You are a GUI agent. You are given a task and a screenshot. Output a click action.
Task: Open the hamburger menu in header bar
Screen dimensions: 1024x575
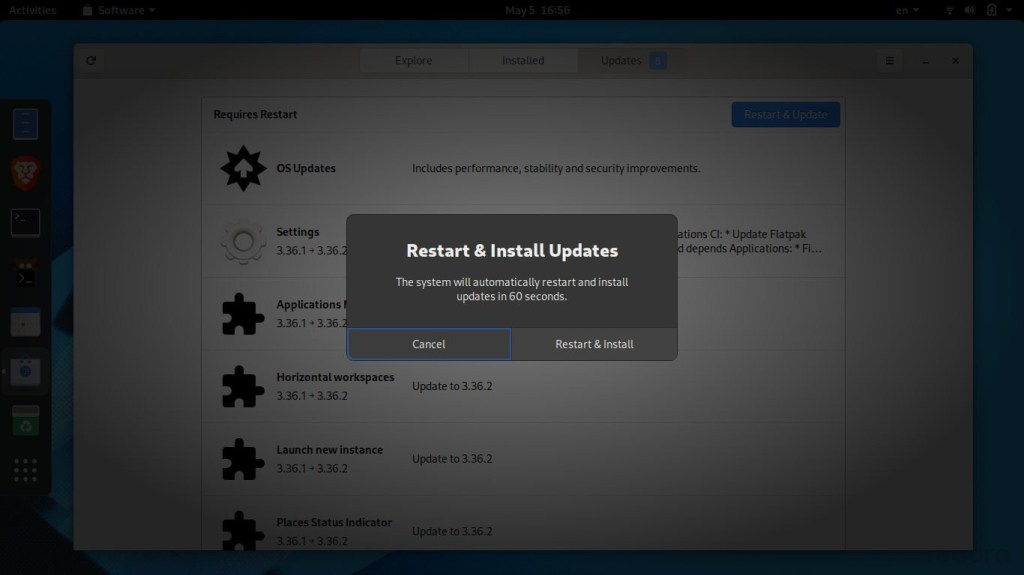(889, 61)
